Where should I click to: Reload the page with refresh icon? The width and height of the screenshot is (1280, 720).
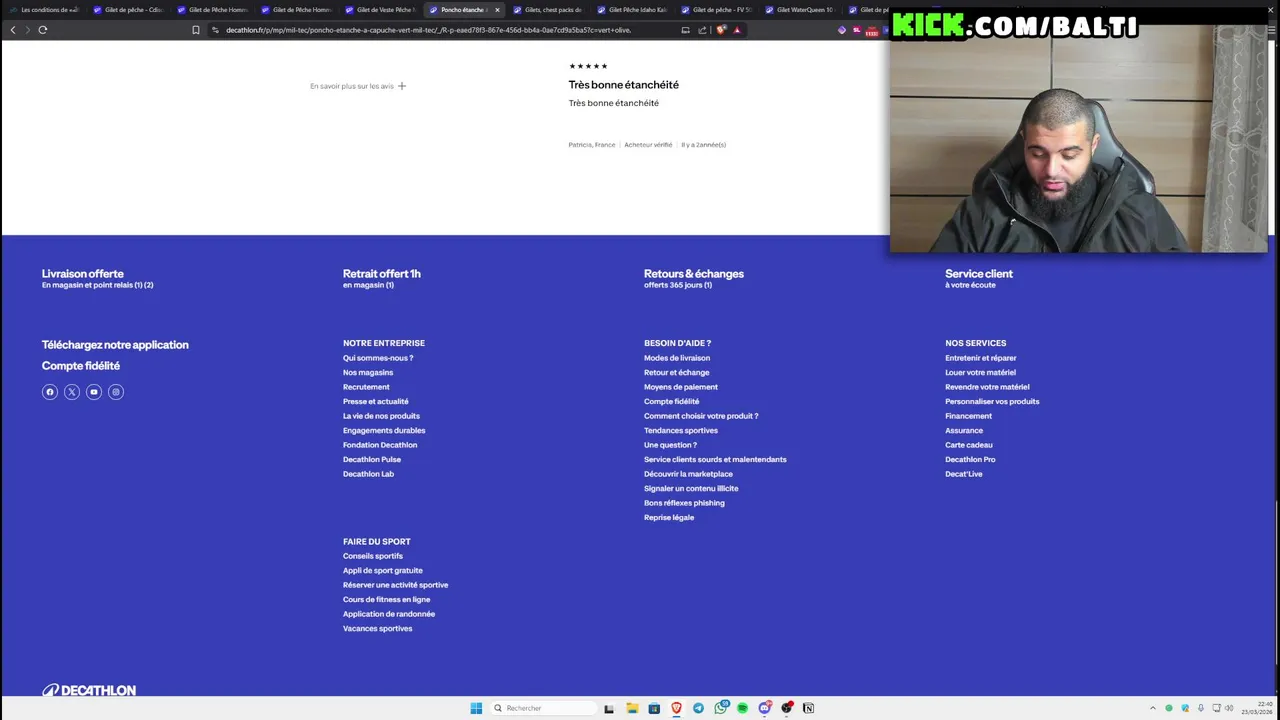coord(43,30)
